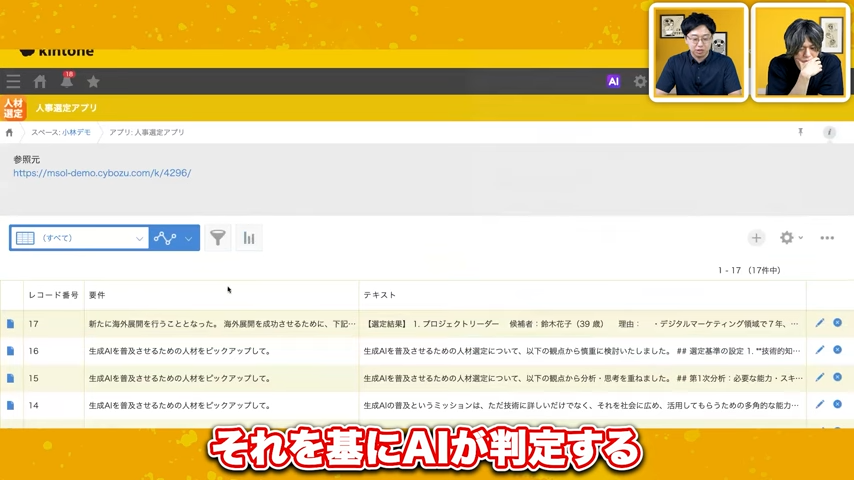Show app info via the i icon
The width and height of the screenshot is (854, 480).
[829, 132]
